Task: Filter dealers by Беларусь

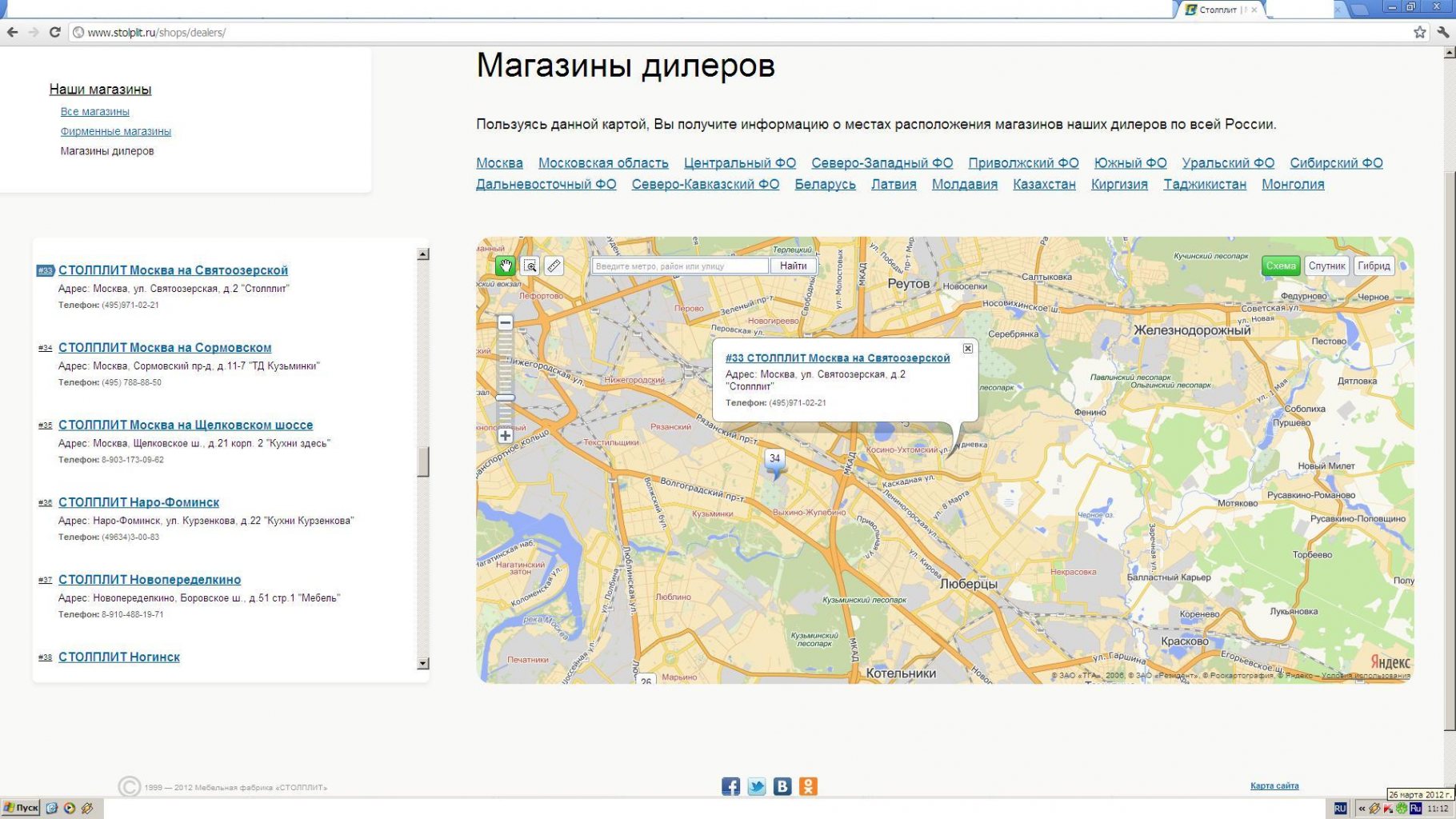Action: point(825,184)
